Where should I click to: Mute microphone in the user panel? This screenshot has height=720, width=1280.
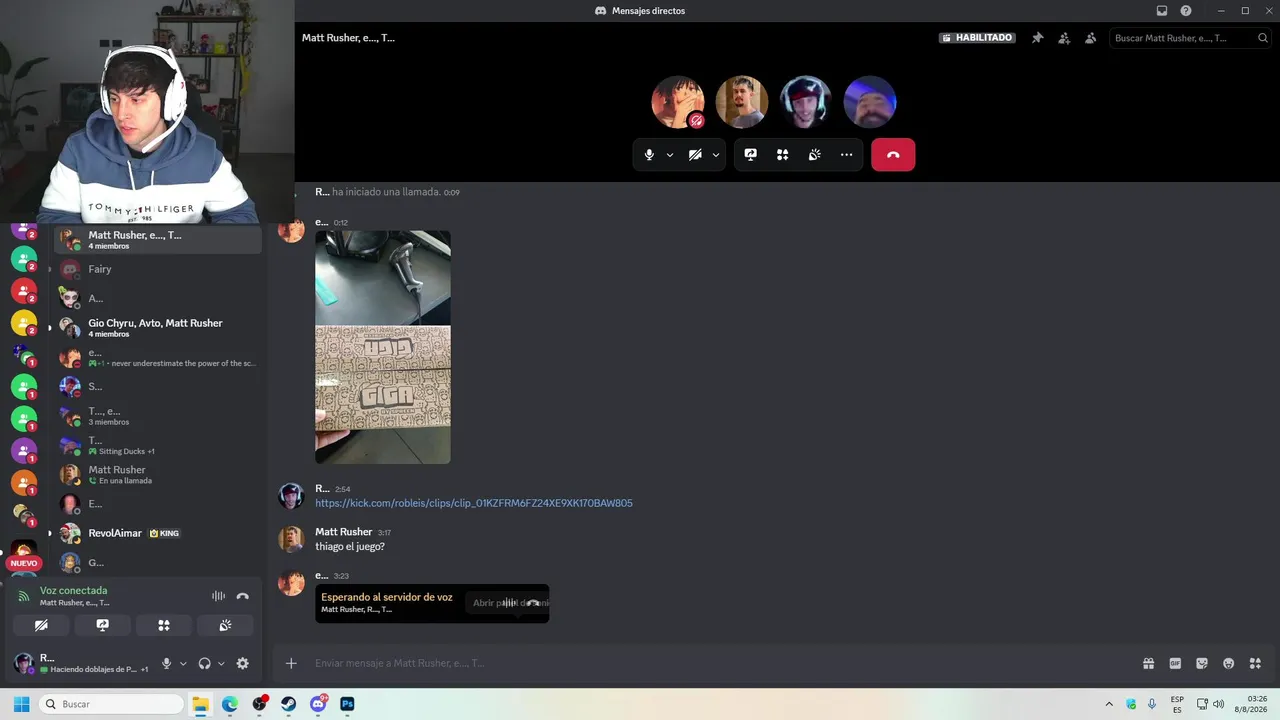[167, 663]
